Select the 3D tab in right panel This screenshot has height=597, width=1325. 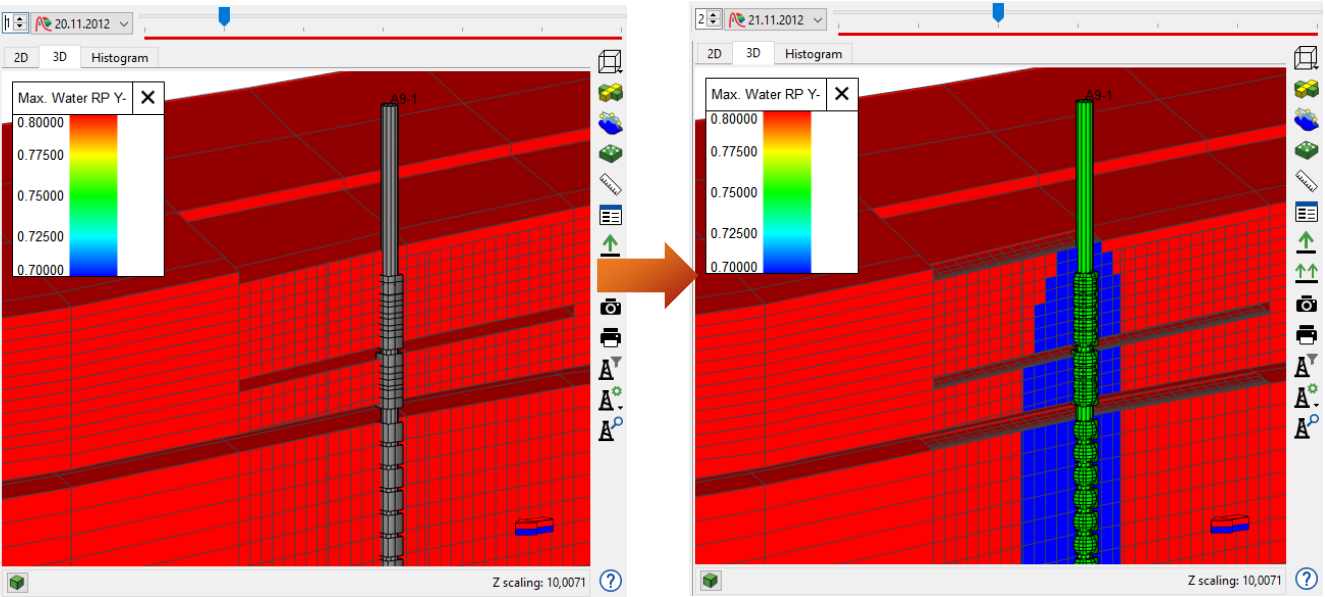[x=753, y=53]
